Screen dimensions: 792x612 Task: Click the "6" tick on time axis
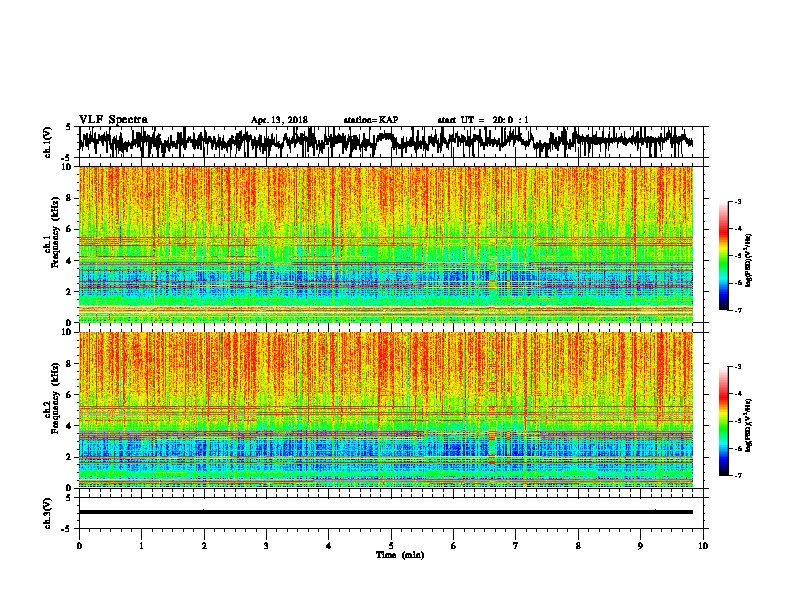pos(454,546)
